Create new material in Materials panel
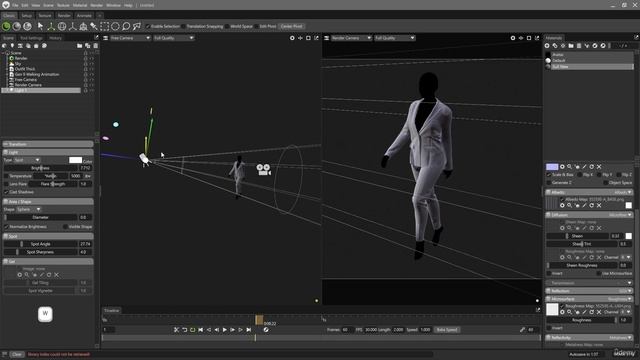 (547, 46)
